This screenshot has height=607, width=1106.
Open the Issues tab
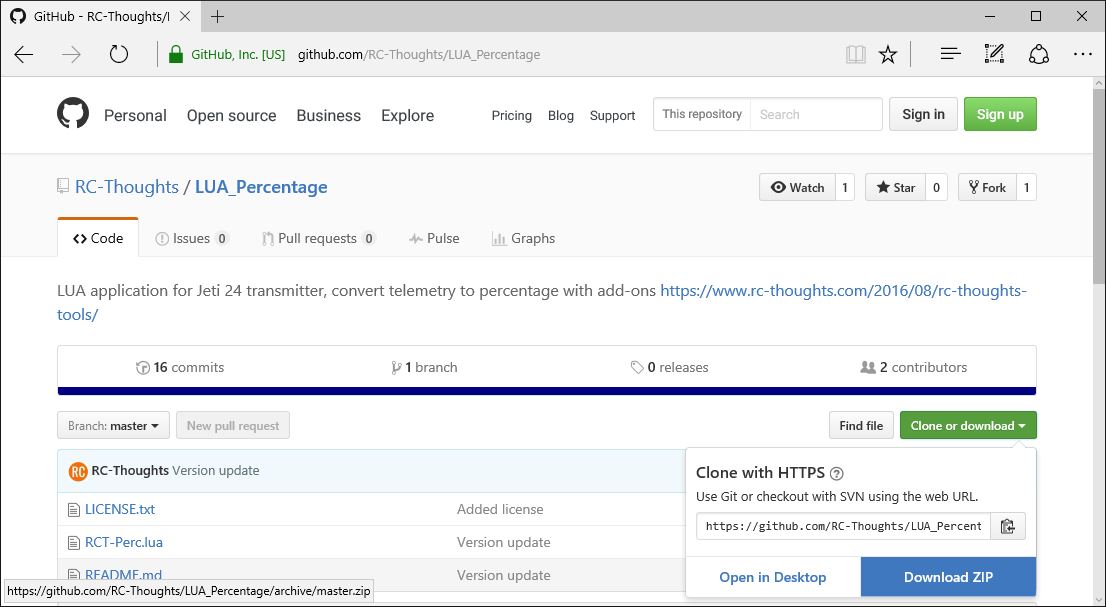tap(192, 238)
